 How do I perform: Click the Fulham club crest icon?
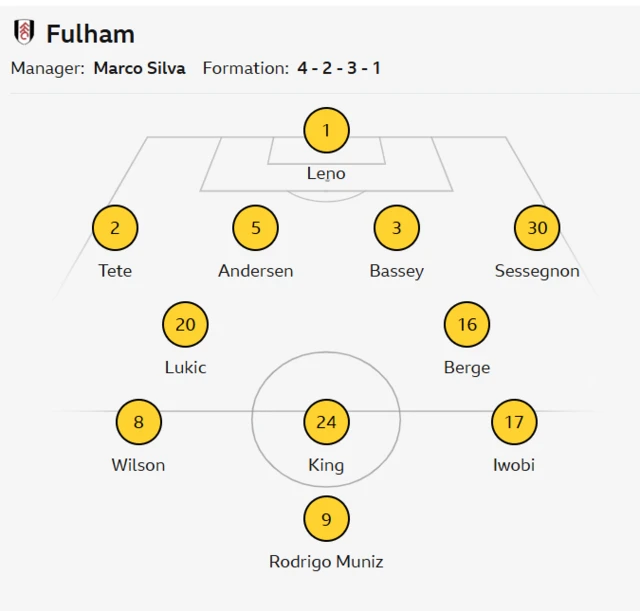[23, 33]
